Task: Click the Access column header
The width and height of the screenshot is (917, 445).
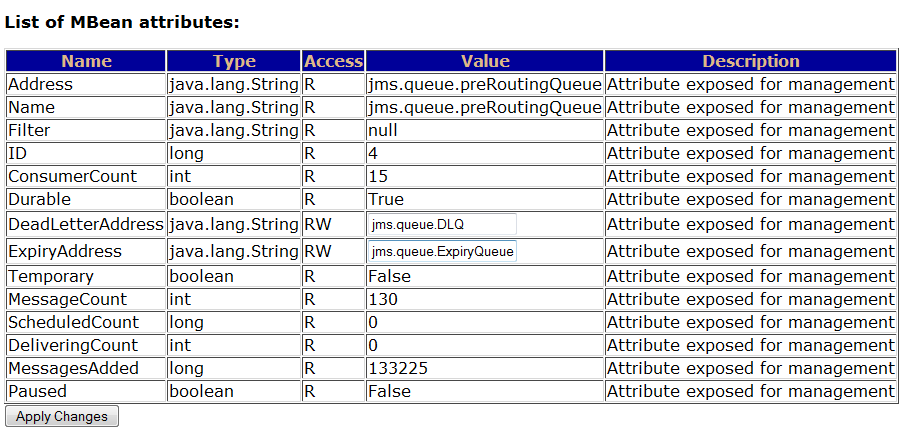Action: (x=333, y=61)
